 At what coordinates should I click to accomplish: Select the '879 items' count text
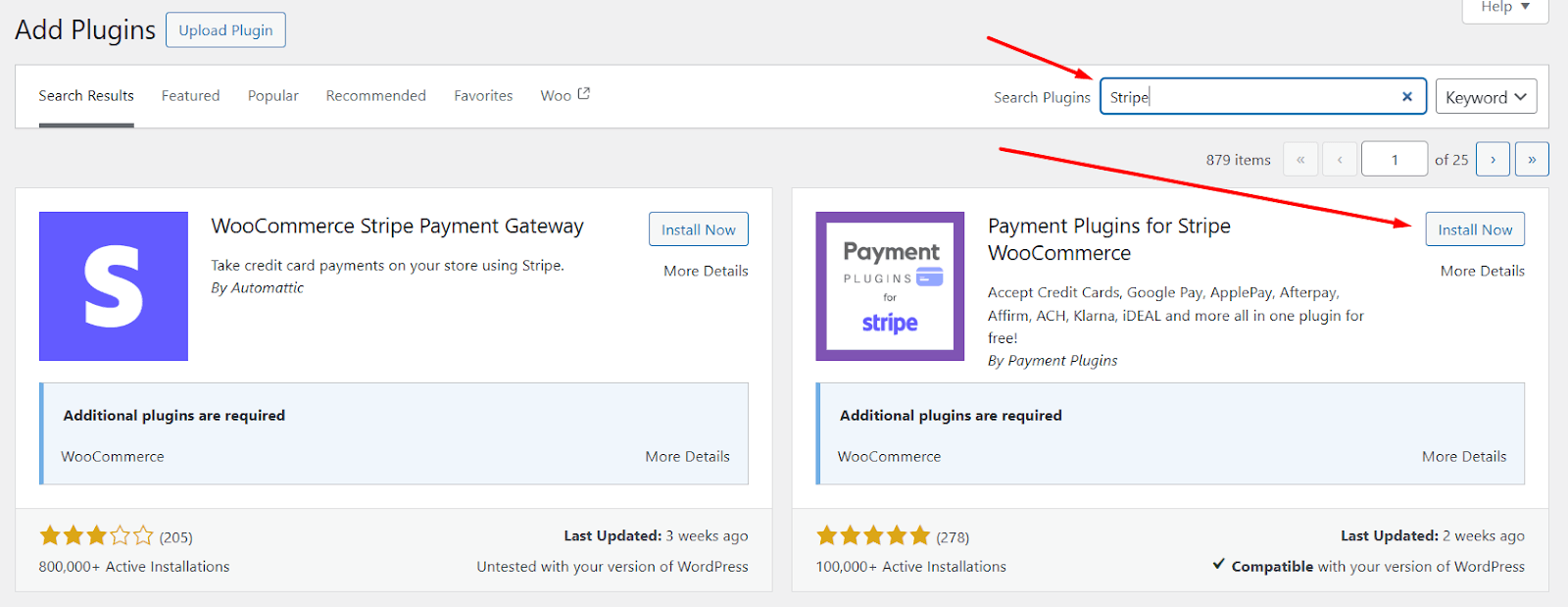(x=1239, y=160)
